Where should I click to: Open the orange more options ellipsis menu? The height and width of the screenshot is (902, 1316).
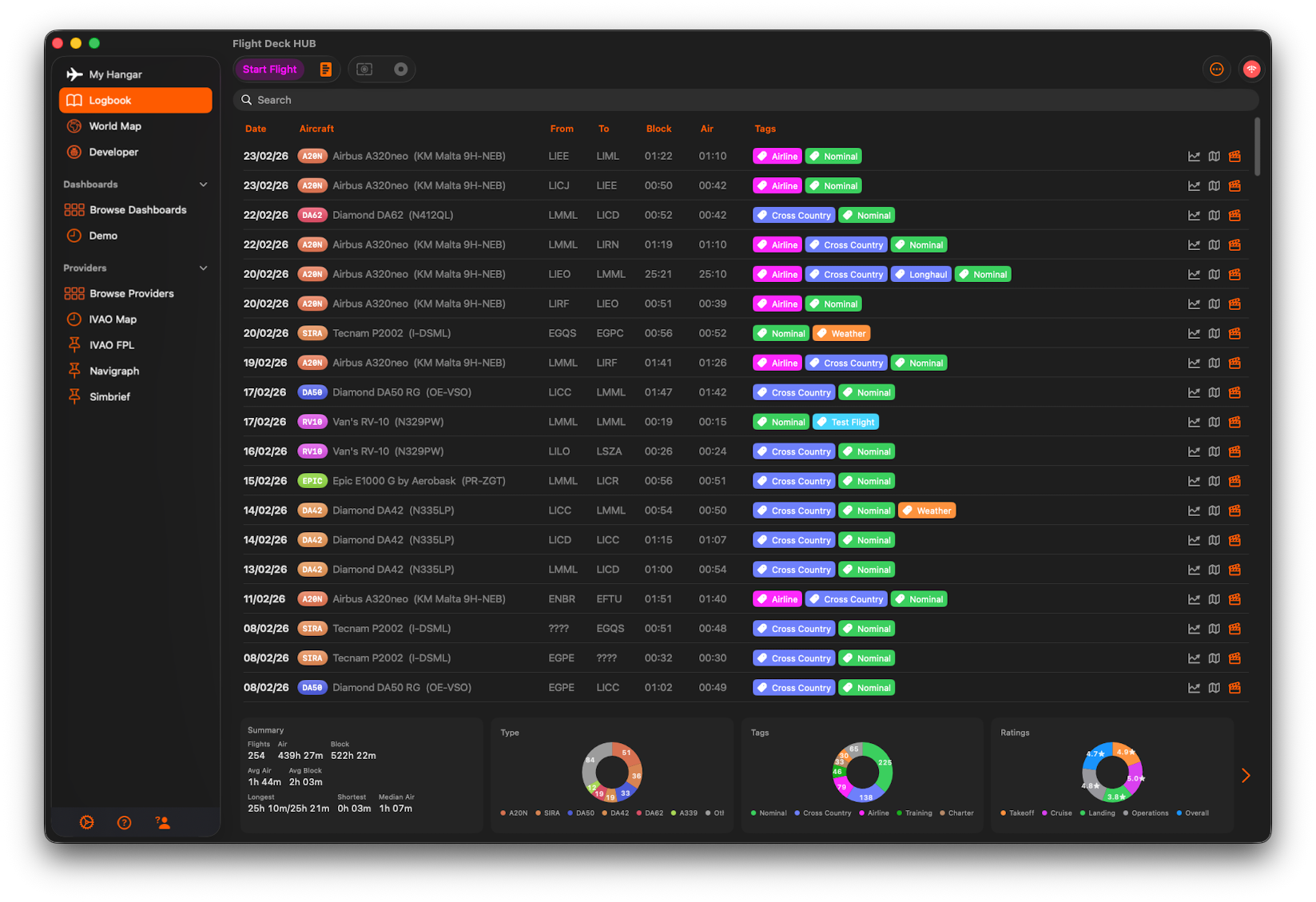(x=1216, y=70)
